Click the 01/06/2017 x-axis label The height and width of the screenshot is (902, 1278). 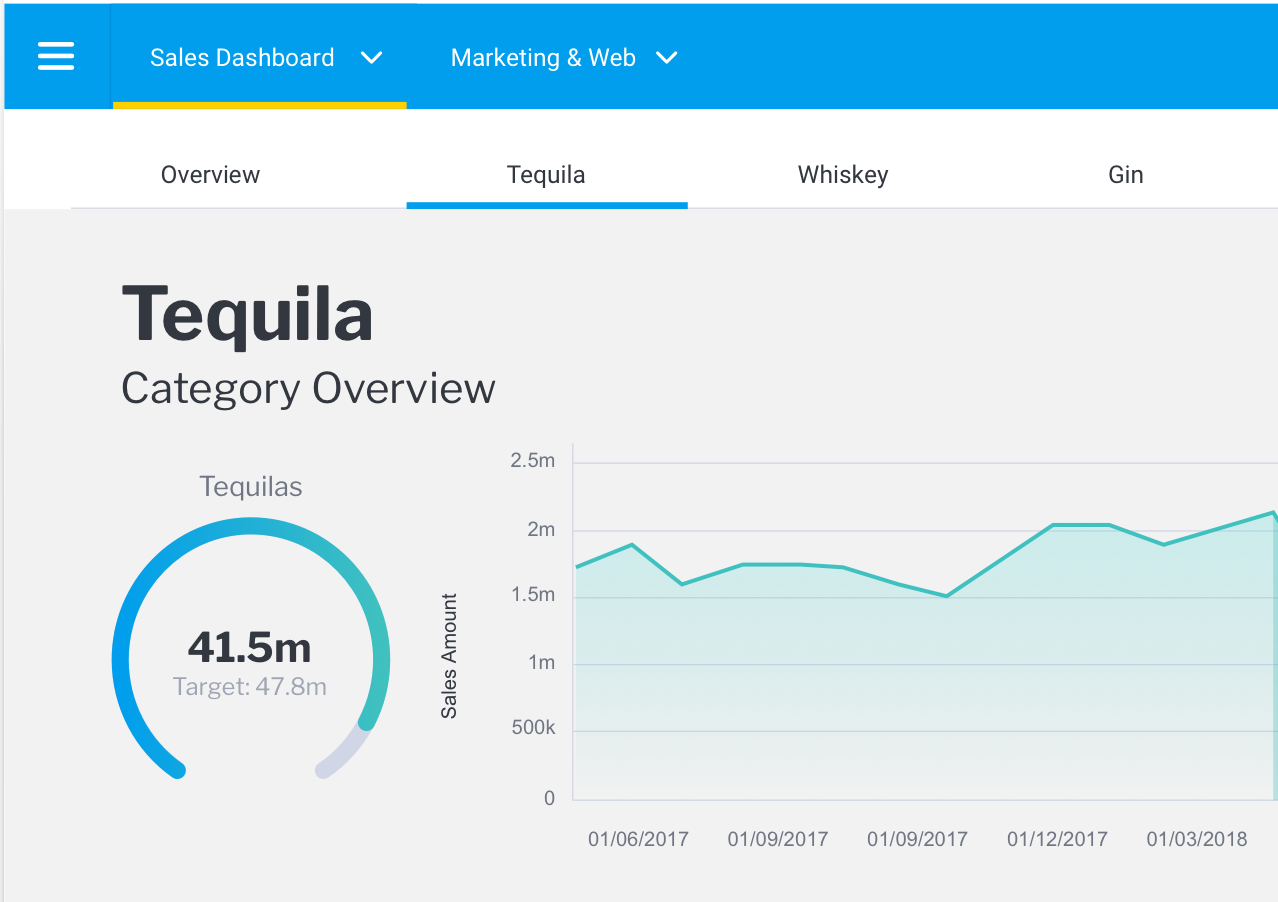(x=638, y=839)
